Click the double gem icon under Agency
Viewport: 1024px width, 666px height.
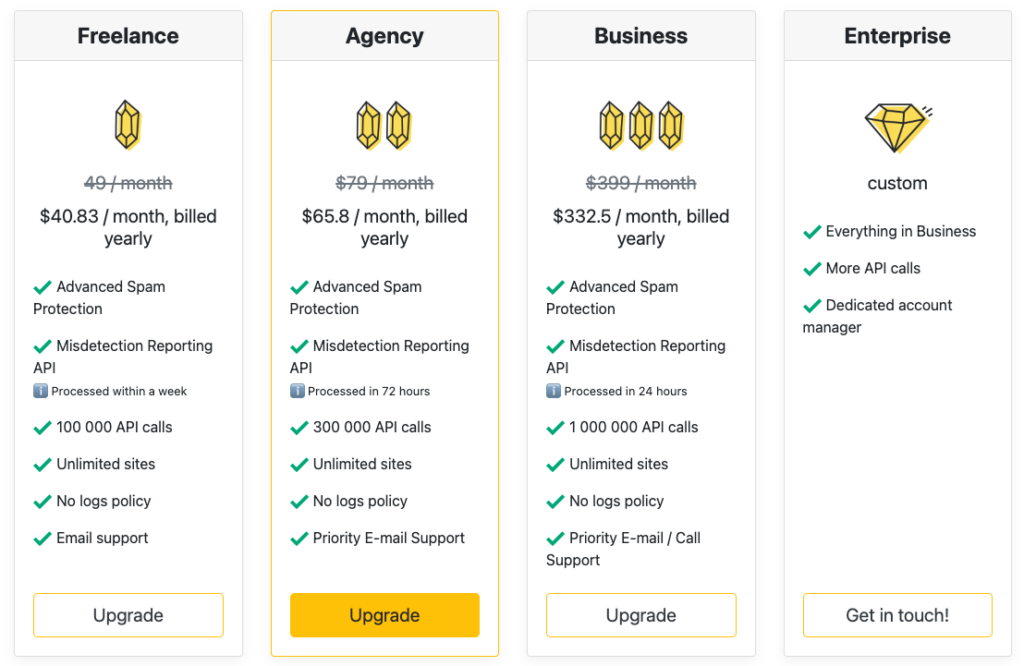click(x=384, y=125)
